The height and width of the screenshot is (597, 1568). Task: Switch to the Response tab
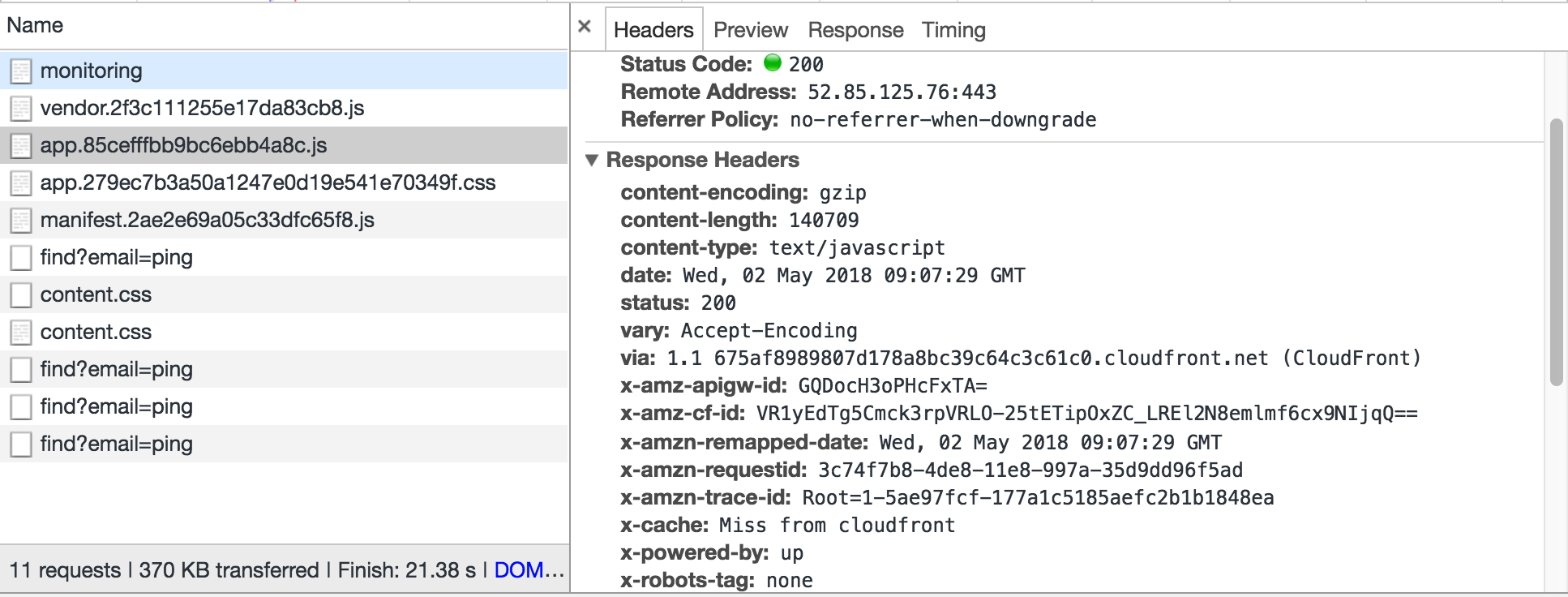click(855, 29)
